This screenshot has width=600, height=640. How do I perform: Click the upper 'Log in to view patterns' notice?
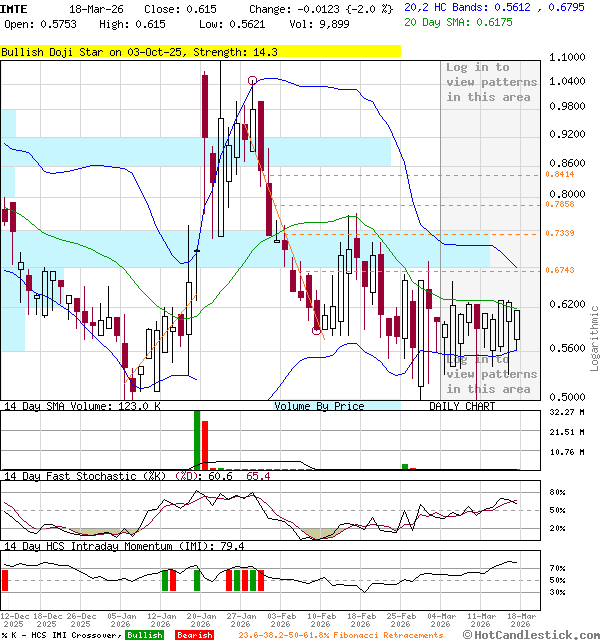[x=491, y=82]
